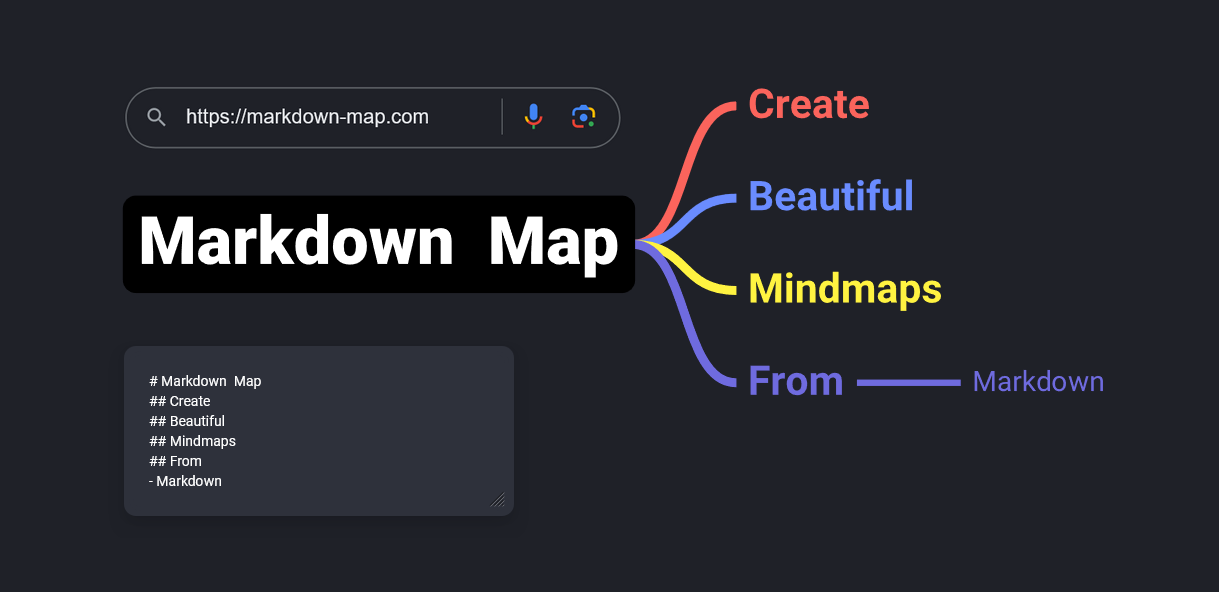
Task: Click the red Create heading text
Action: pyautogui.click(x=808, y=104)
